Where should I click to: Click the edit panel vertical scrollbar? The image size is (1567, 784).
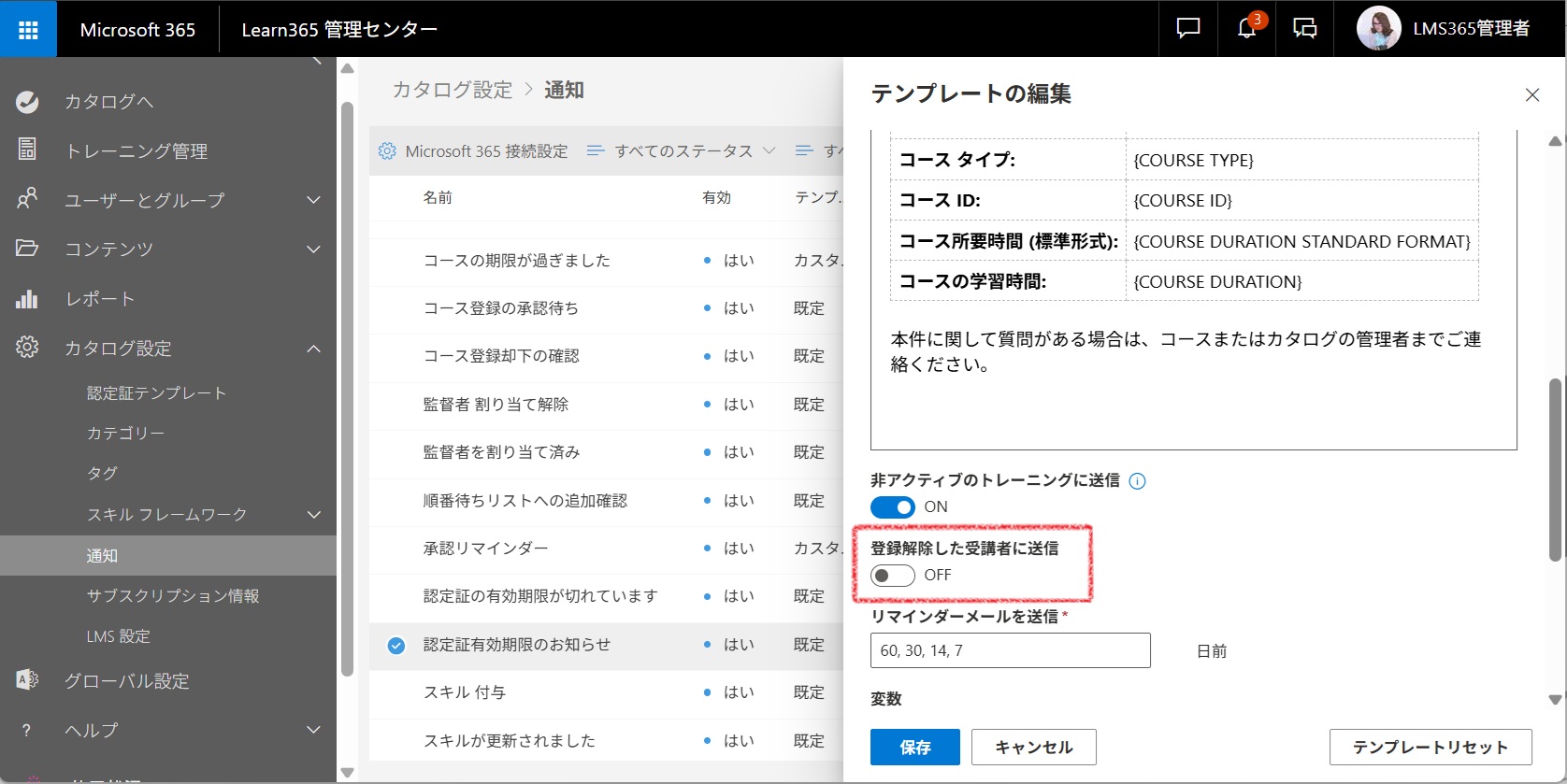click(x=1556, y=469)
